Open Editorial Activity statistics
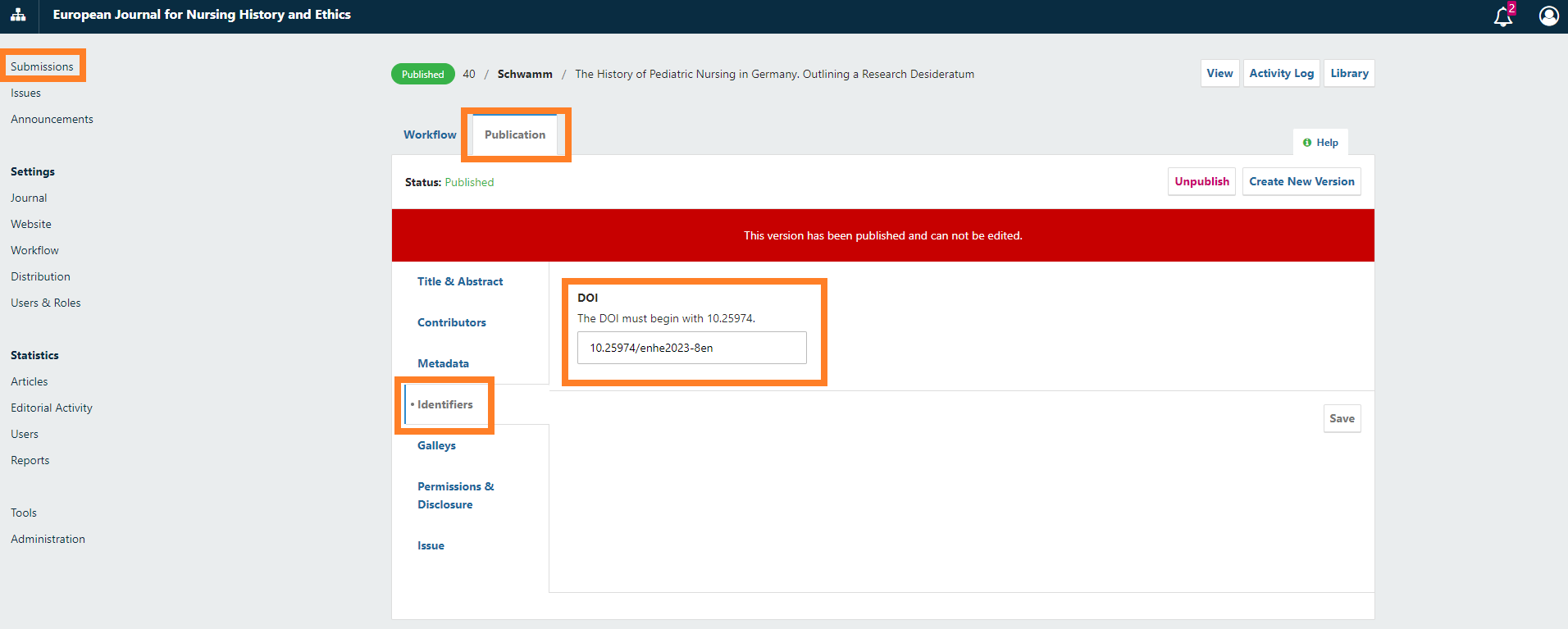Screen dimensions: 1568x629 52,408
